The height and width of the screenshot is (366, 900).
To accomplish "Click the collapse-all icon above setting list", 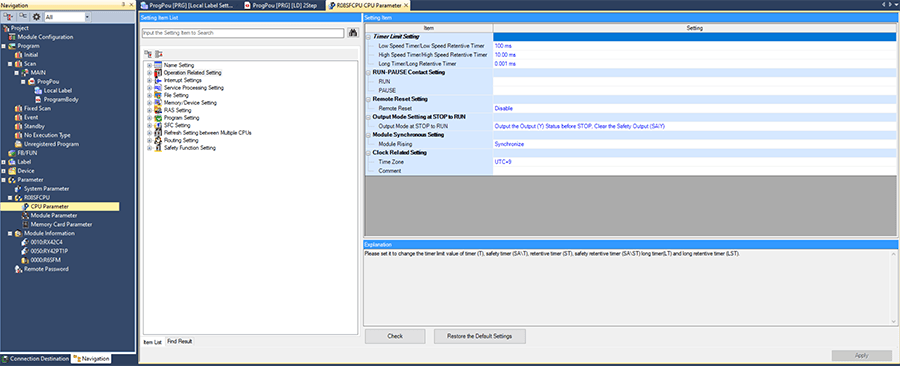I will pyautogui.click(x=158, y=53).
